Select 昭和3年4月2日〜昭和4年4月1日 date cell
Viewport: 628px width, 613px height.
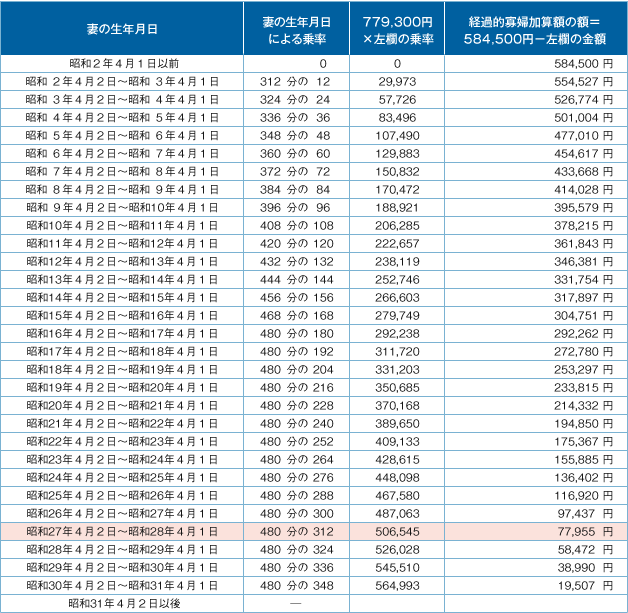coord(122,100)
